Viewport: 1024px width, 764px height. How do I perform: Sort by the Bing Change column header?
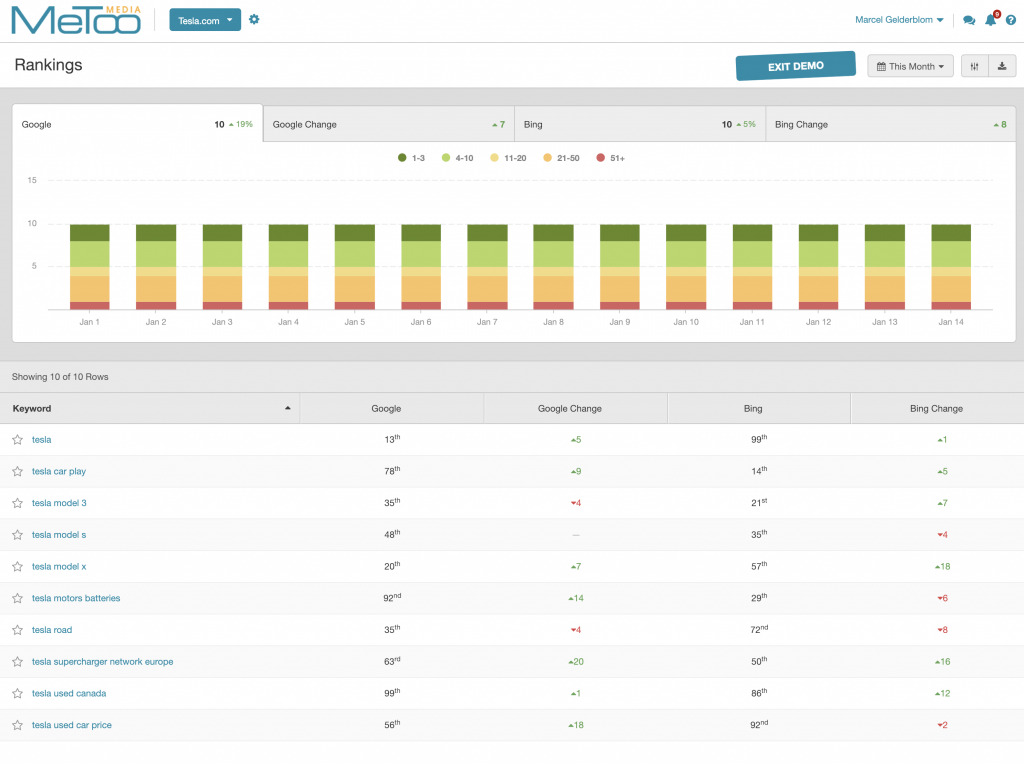coord(937,409)
